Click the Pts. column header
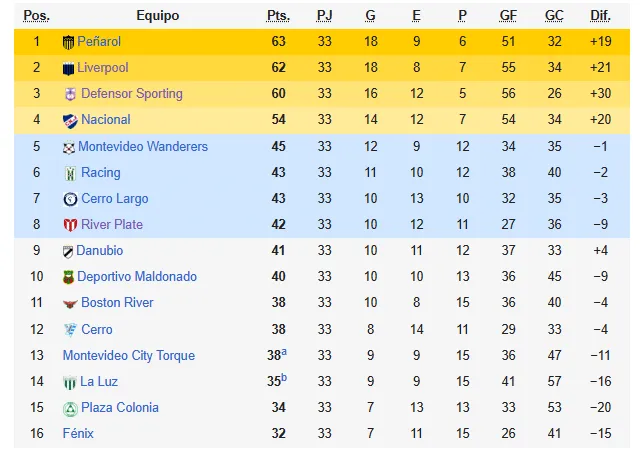The height and width of the screenshot is (455, 643). point(278,16)
